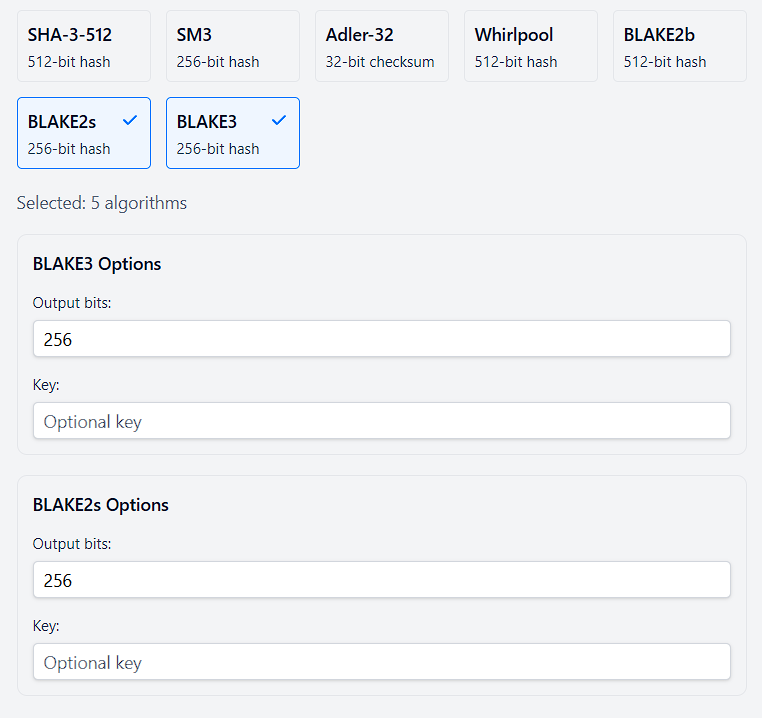Click the BLAKE2s Output bits field

382,580
